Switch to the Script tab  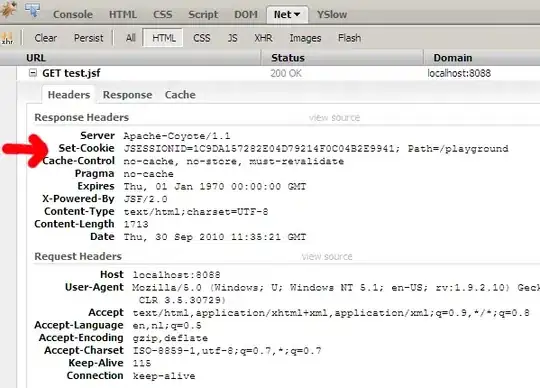(203, 14)
